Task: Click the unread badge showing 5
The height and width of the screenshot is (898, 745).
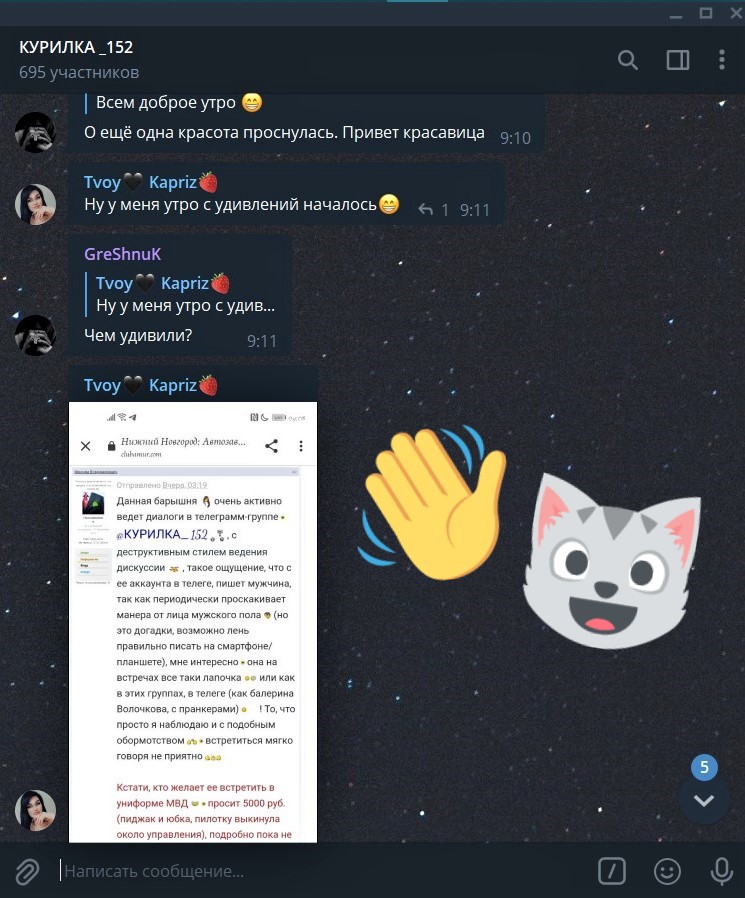Action: [x=704, y=767]
